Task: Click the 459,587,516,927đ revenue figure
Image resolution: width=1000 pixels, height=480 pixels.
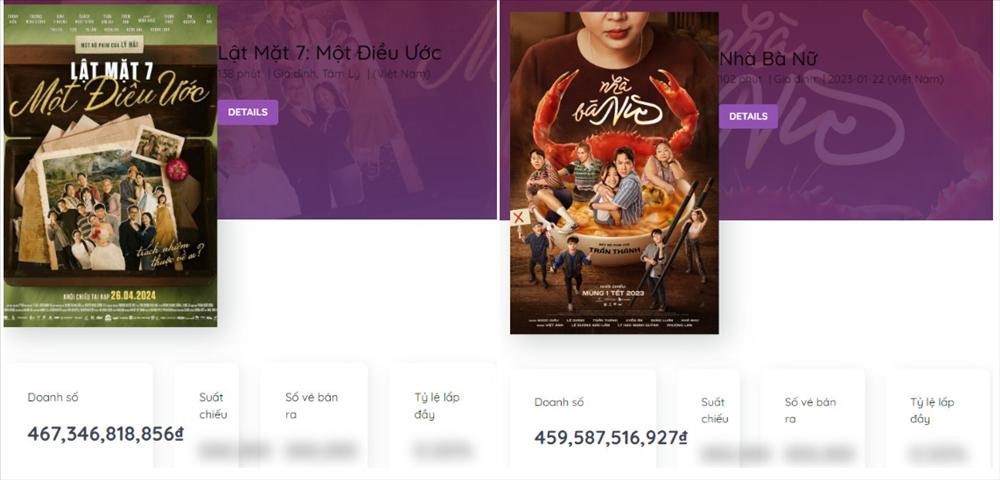Action: pos(611,438)
